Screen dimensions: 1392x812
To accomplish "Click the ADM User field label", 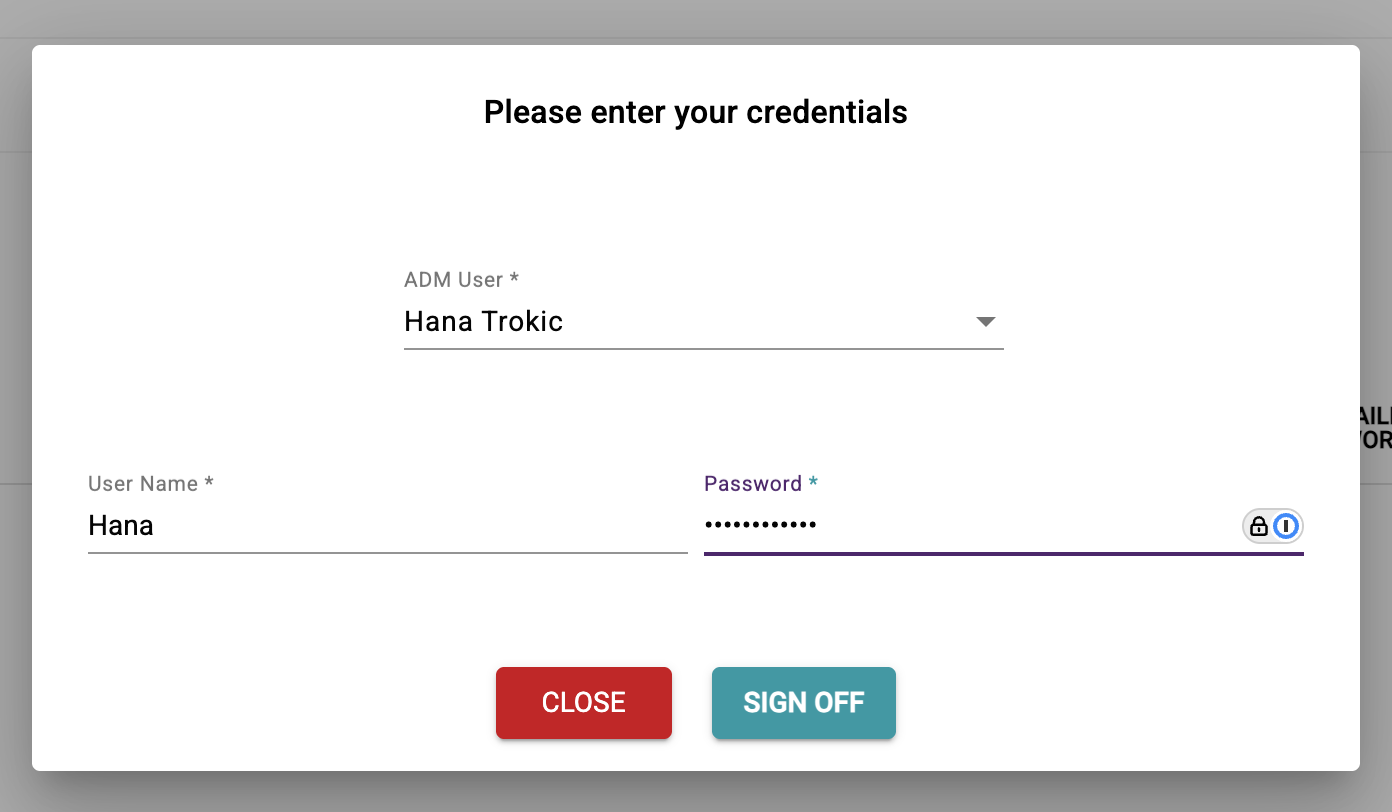I will pyautogui.click(x=455, y=280).
